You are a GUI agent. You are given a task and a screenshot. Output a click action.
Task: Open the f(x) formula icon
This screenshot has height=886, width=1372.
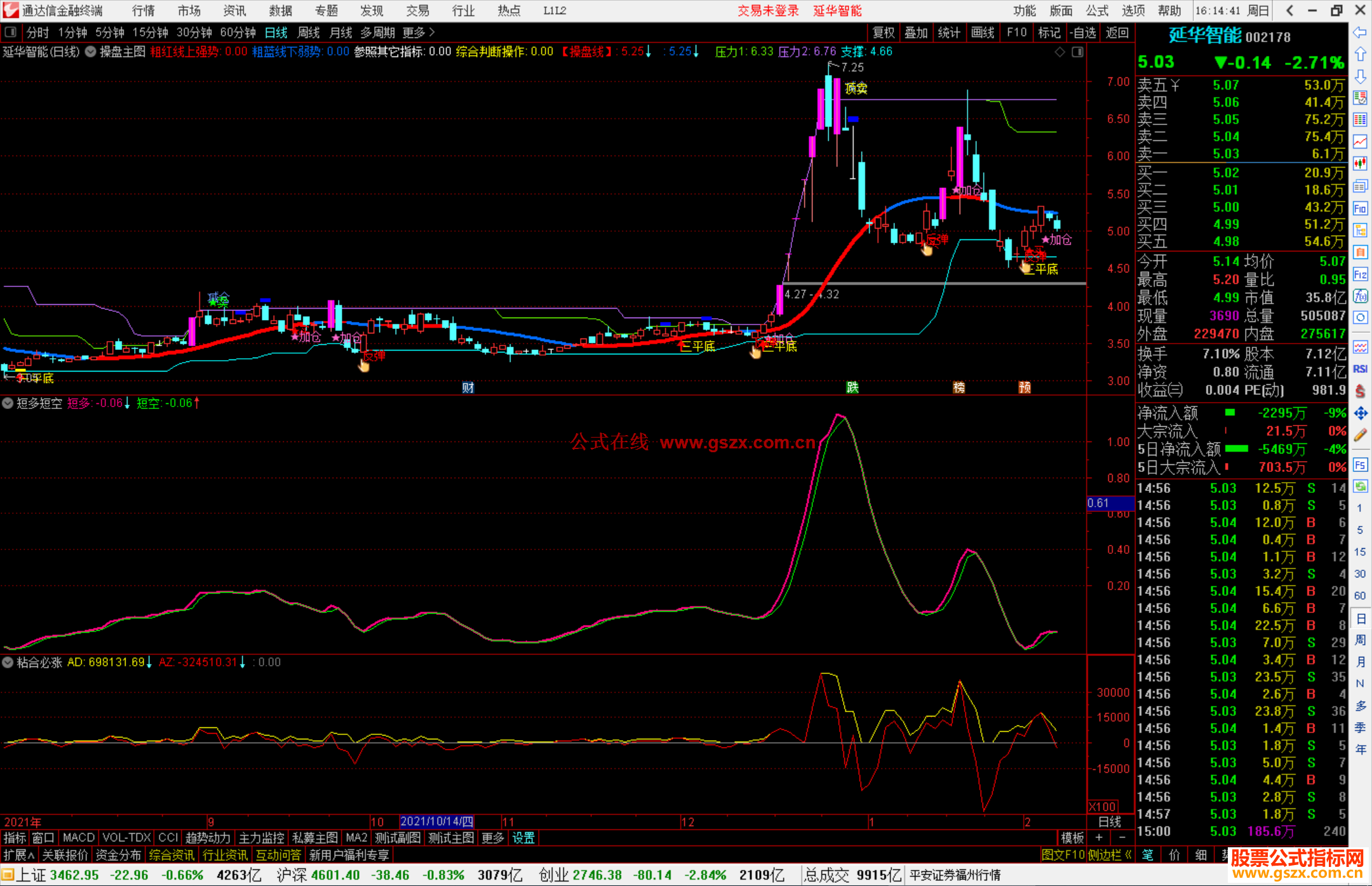tap(1360, 296)
